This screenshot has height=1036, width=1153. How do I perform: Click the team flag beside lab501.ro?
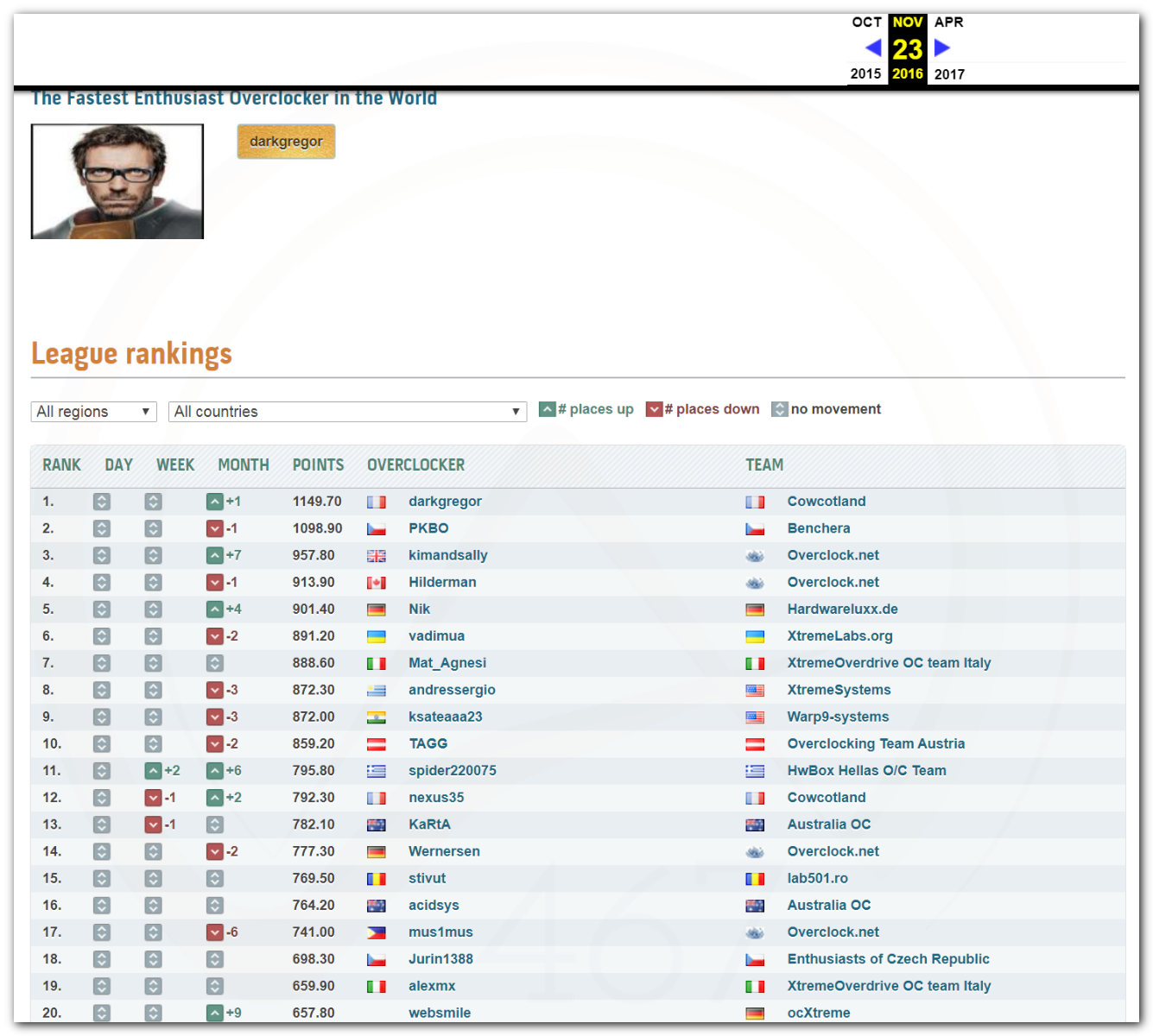tap(755, 879)
